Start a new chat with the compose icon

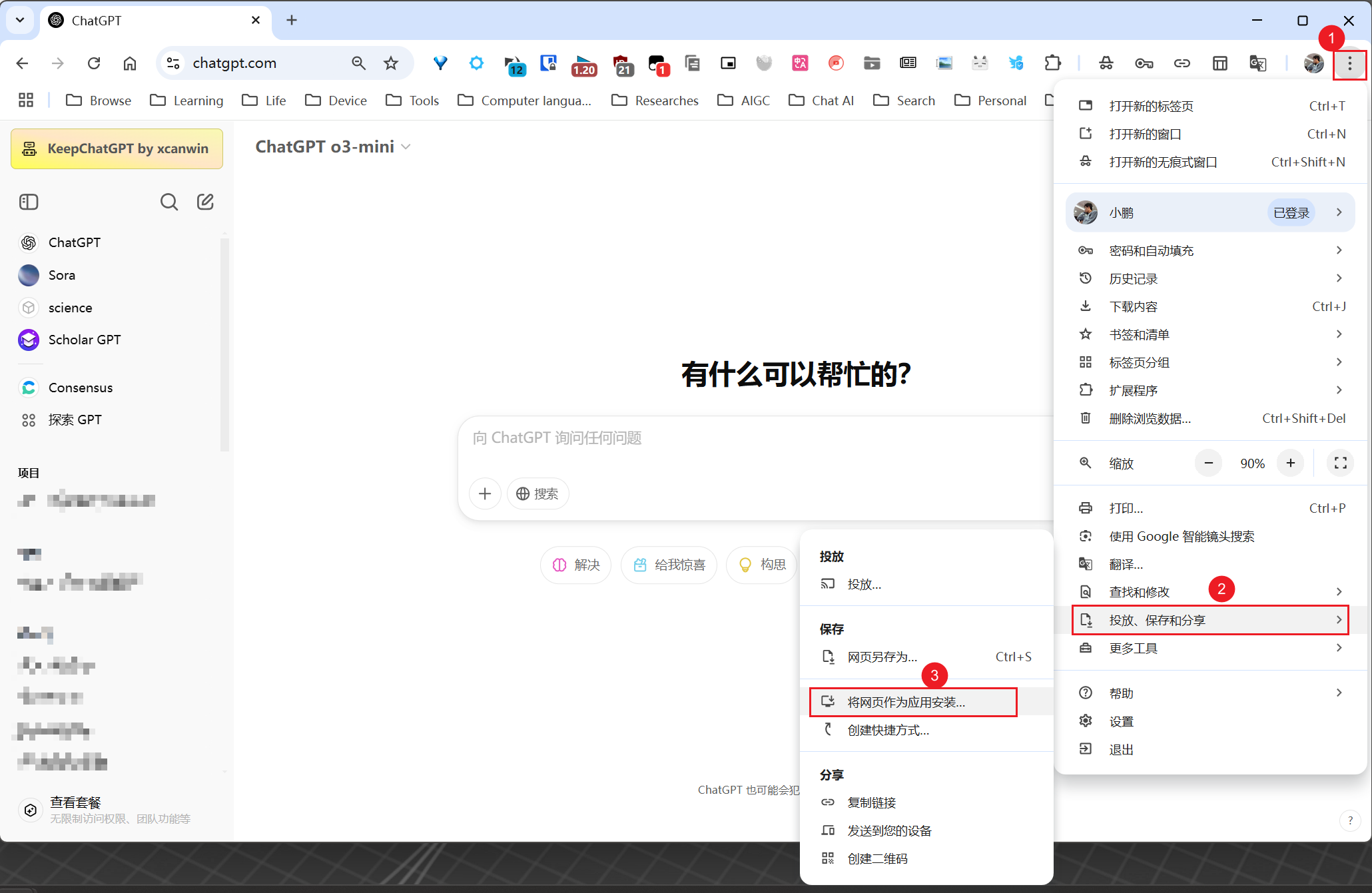[x=205, y=202]
